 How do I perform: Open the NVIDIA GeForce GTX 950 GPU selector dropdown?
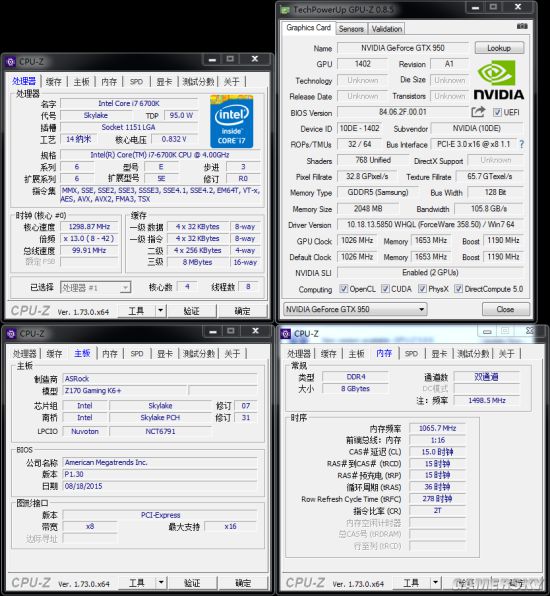tap(355, 309)
